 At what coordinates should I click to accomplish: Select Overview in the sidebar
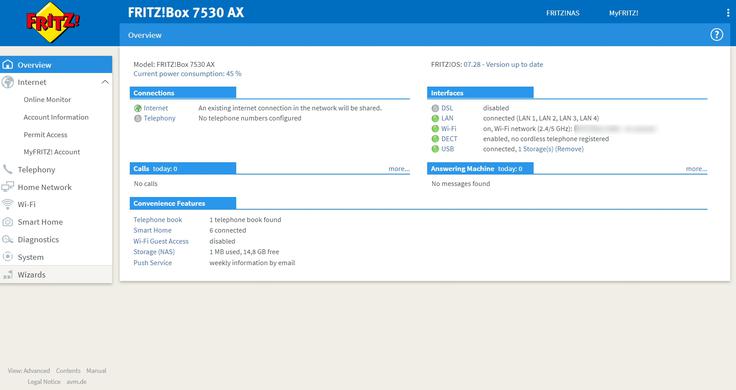tap(56, 65)
